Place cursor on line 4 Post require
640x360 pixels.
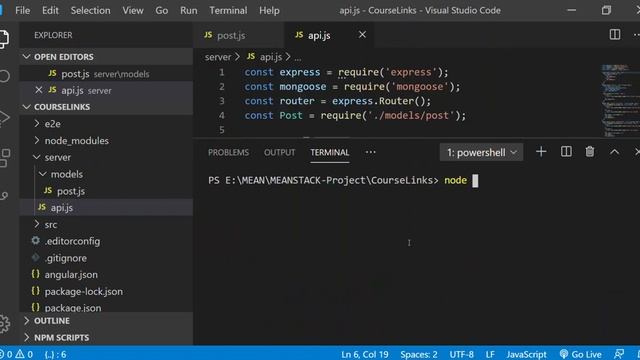pyautogui.click(x=355, y=116)
